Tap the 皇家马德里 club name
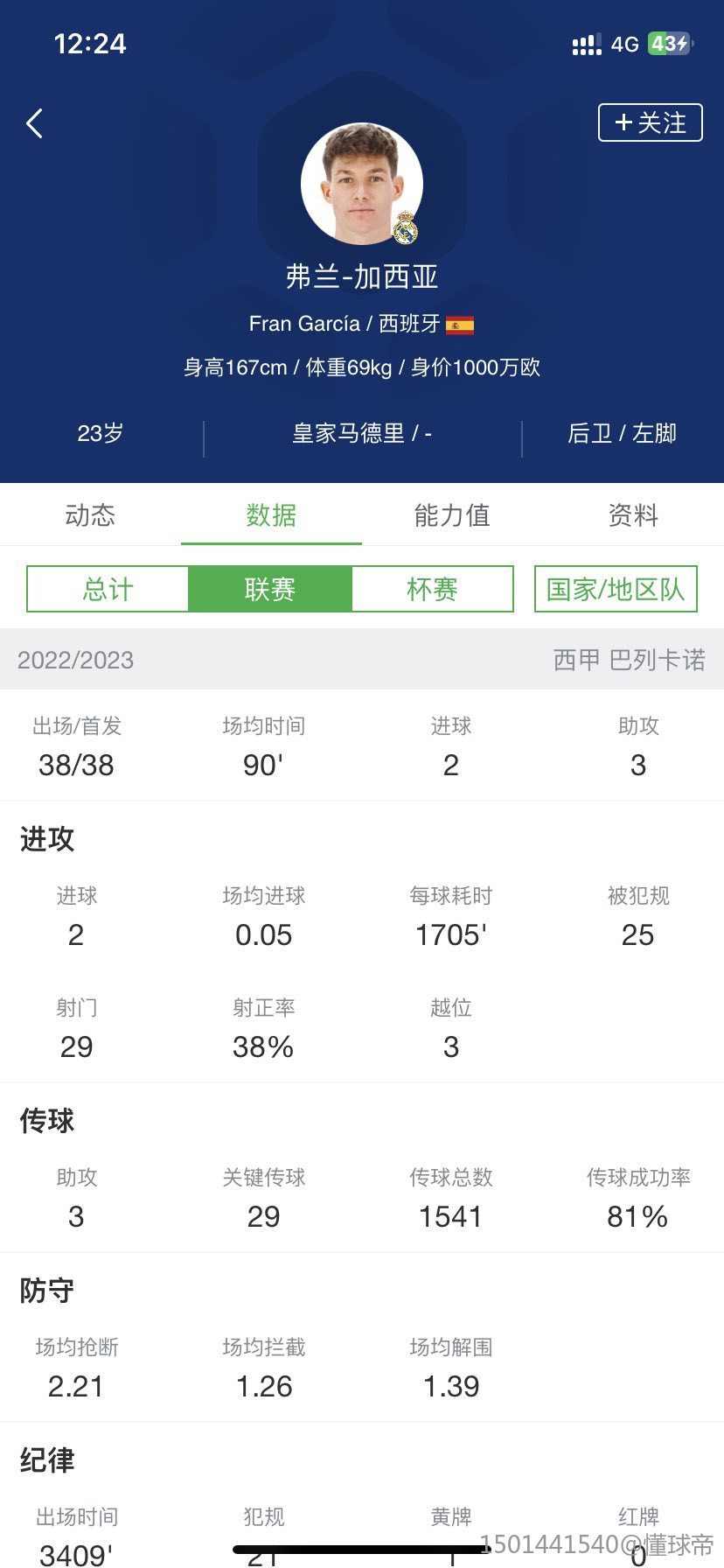724x1568 pixels. point(349,434)
